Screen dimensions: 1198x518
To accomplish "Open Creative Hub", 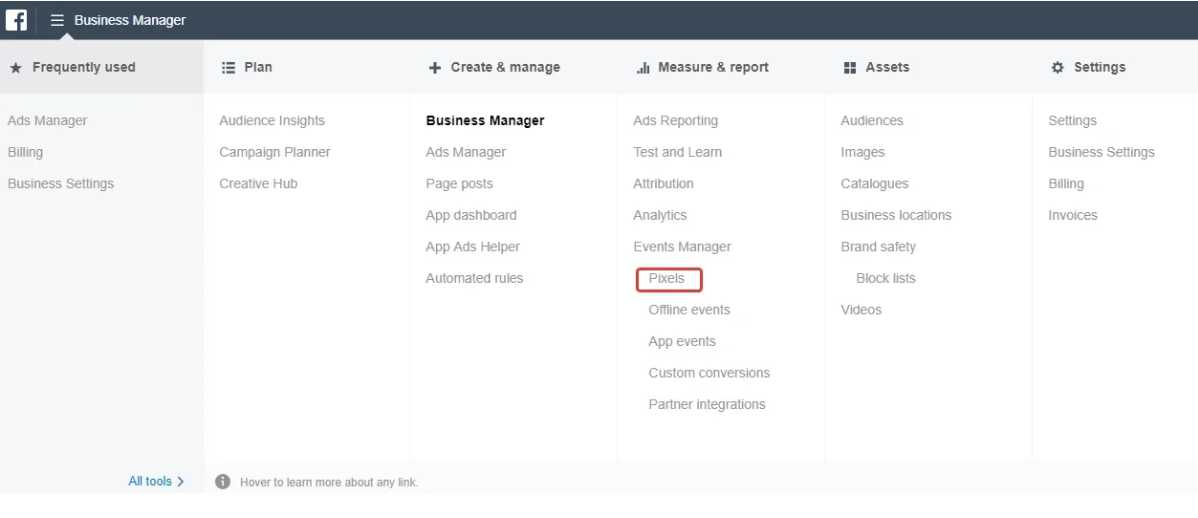I will [x=258, y=183].
